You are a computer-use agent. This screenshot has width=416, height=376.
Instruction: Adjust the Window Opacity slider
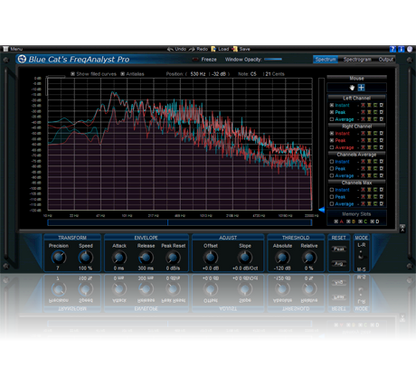[273, 59]
